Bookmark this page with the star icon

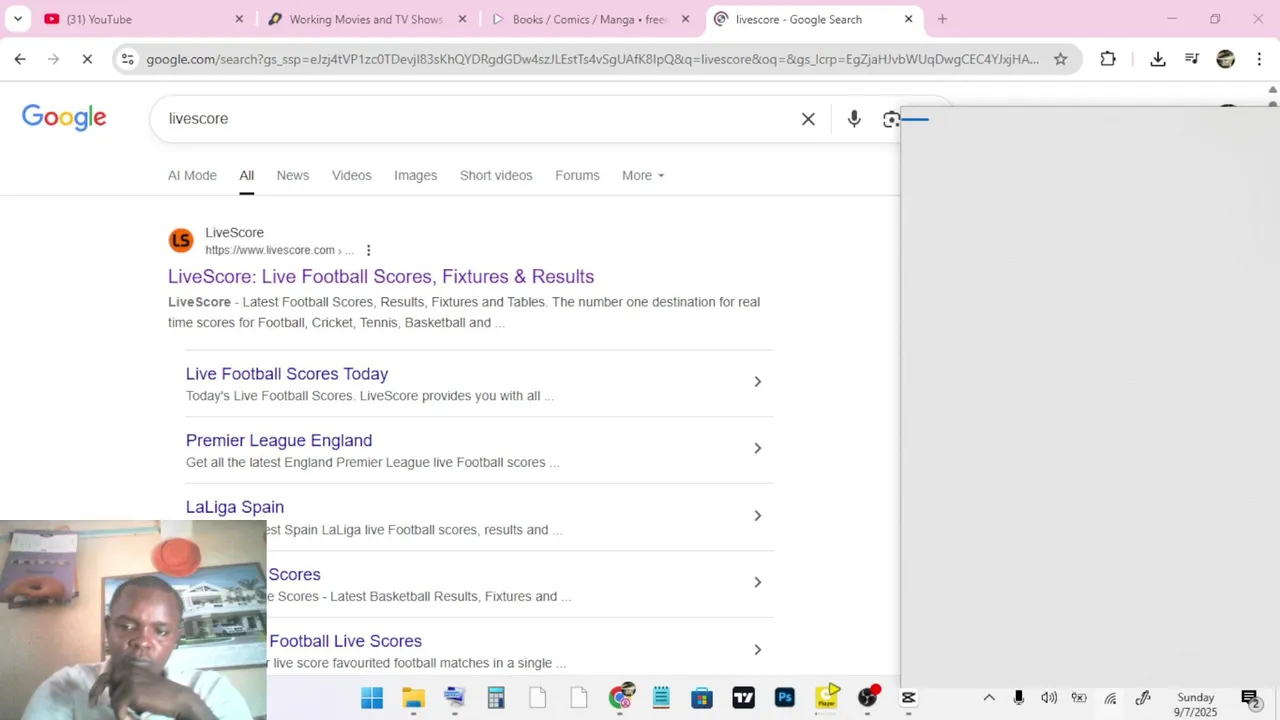tap(1060, 59)
